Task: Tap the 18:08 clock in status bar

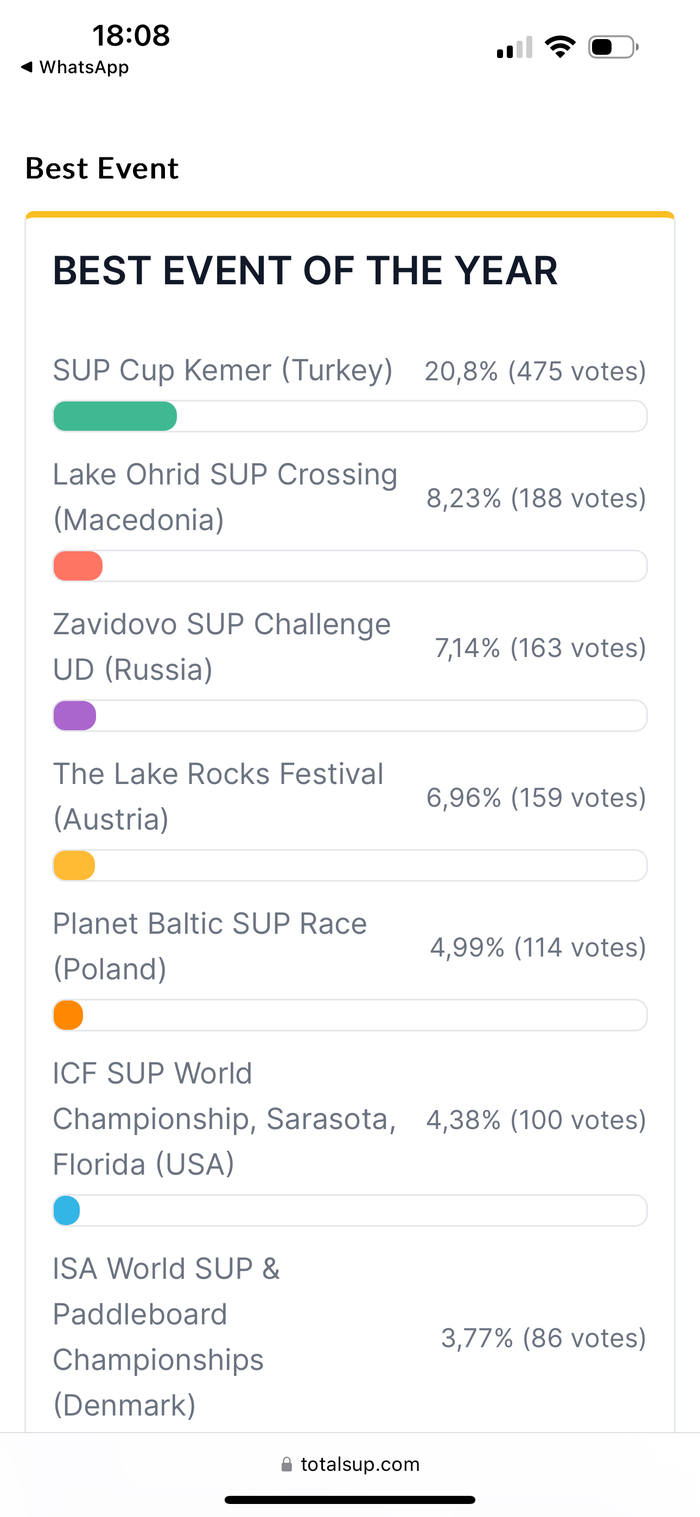Action: point(131,36)
